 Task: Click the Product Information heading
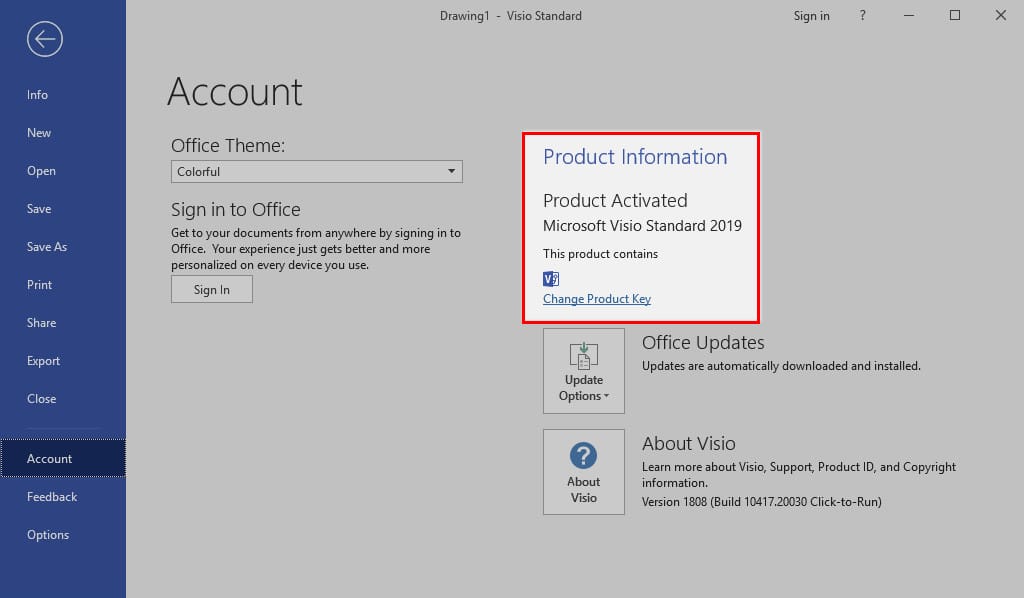pos(635,157)
